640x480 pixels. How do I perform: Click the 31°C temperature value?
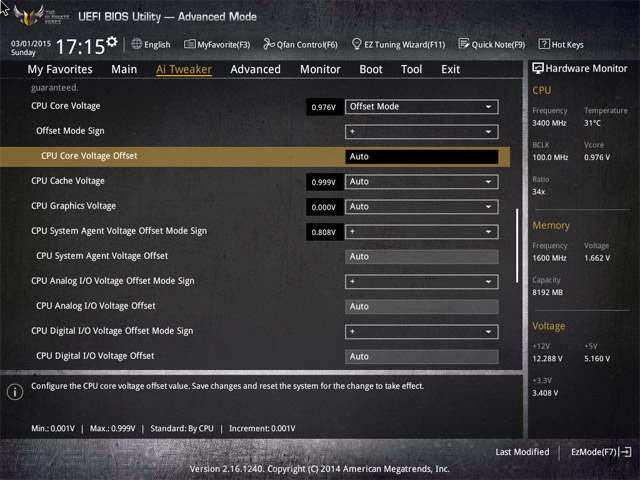coord(592,123)
